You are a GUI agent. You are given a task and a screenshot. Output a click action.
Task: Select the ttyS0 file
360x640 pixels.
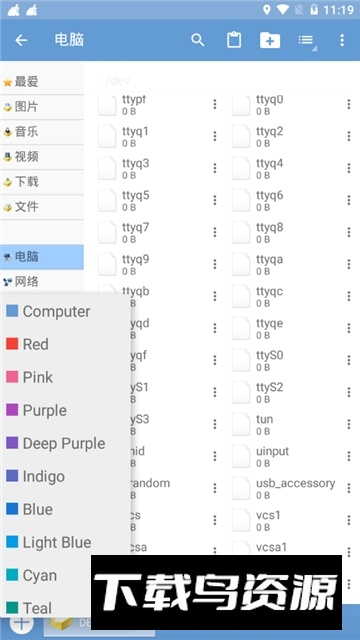(x=293, y=360)
